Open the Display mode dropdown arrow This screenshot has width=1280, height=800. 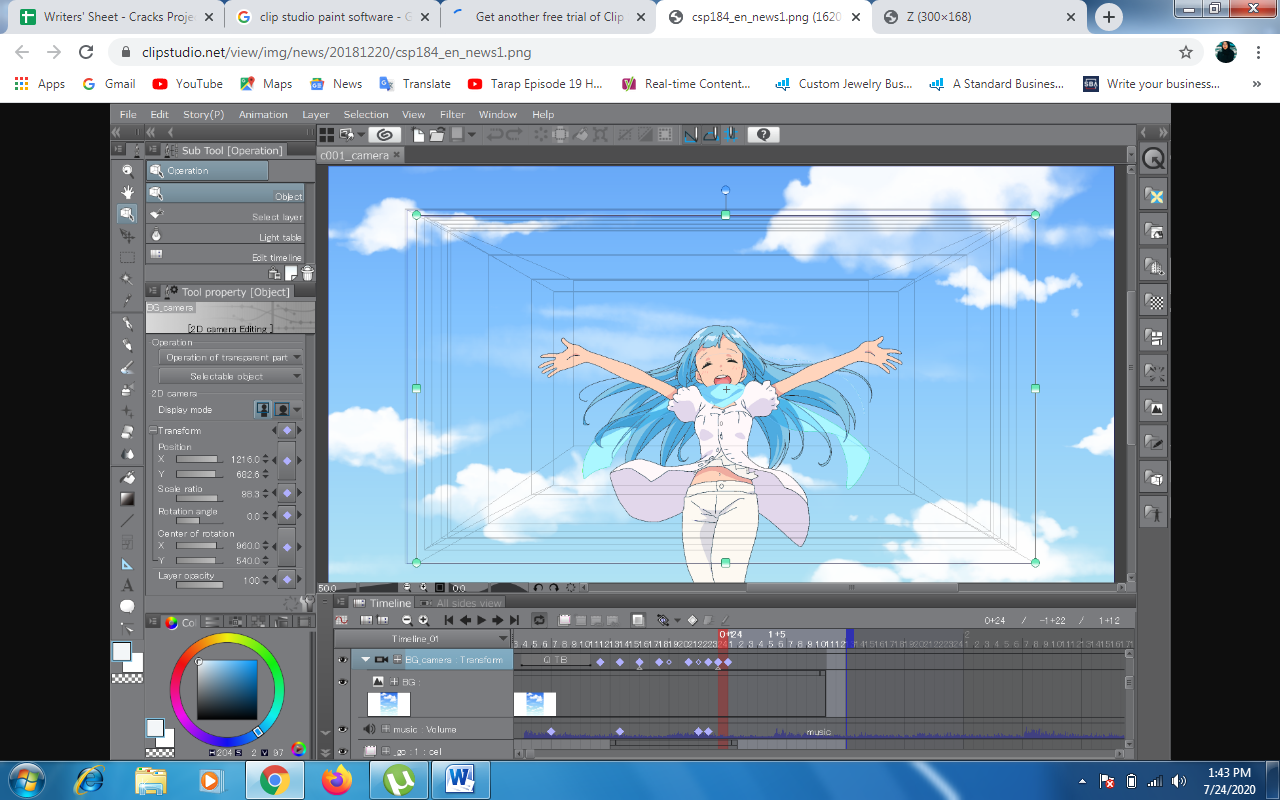tap(297, 410)
